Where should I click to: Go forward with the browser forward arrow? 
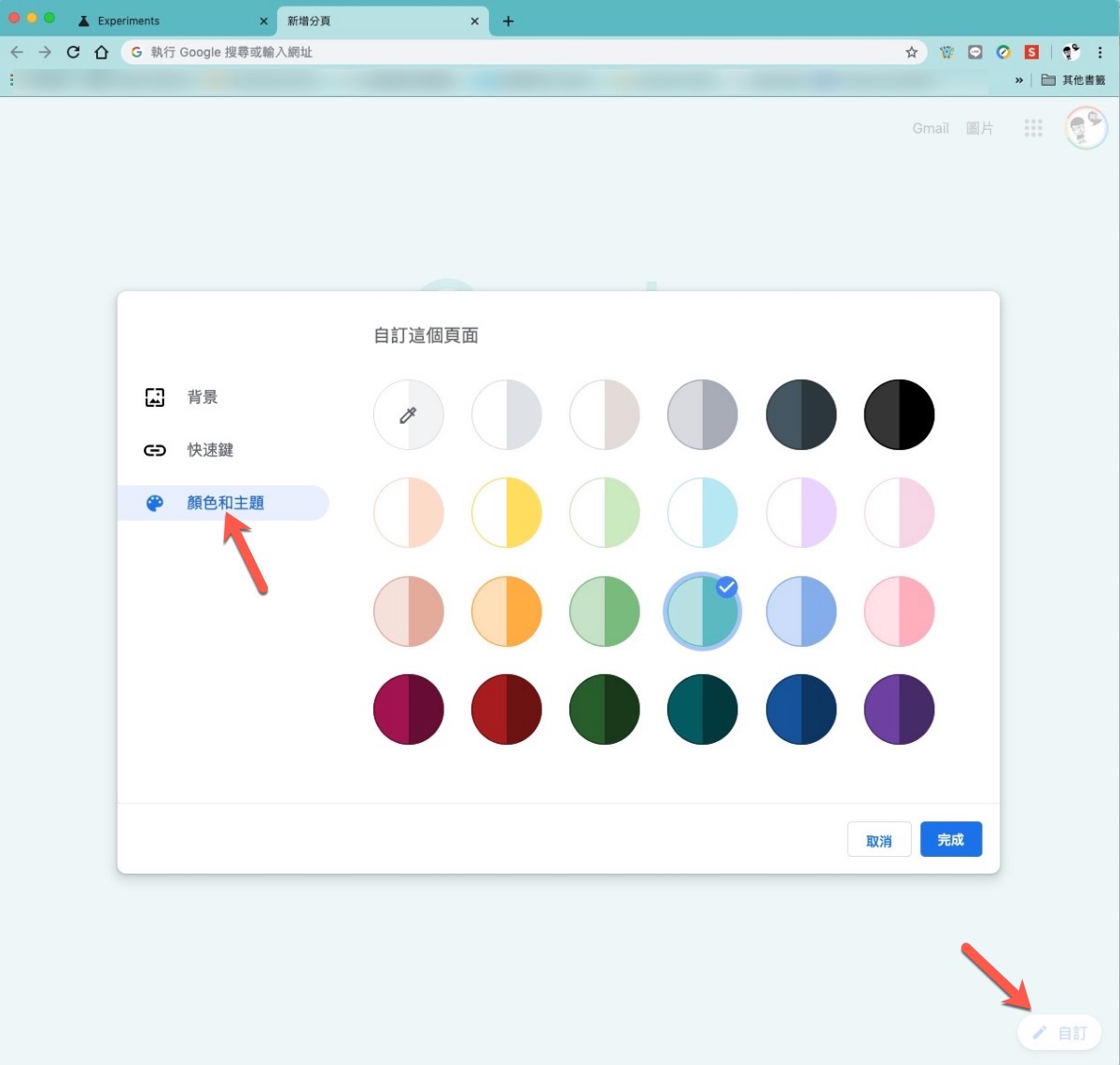45,52
